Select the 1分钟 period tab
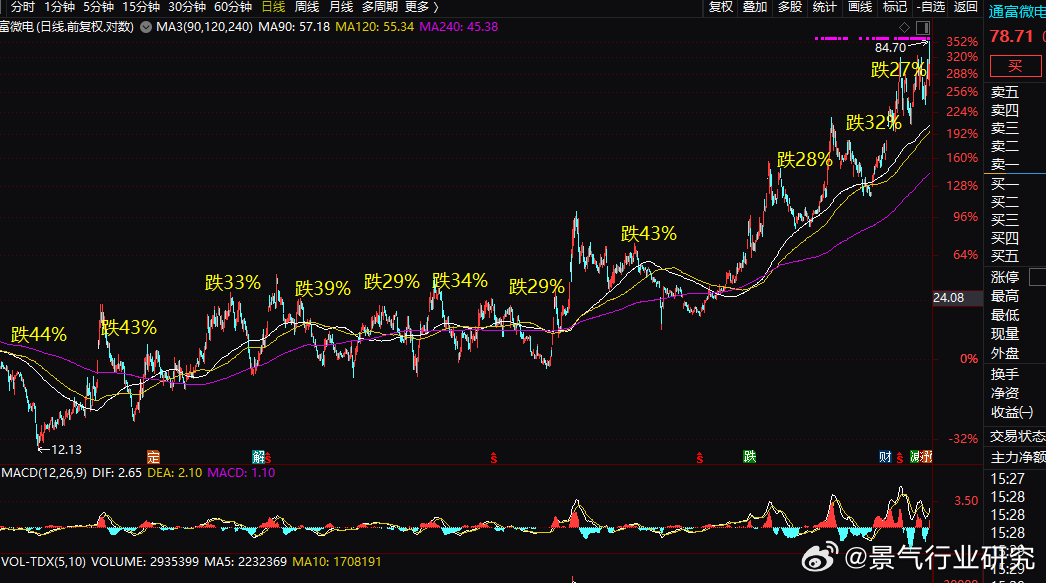Viewport: 1046px width, 583px height. pos(59,7)
